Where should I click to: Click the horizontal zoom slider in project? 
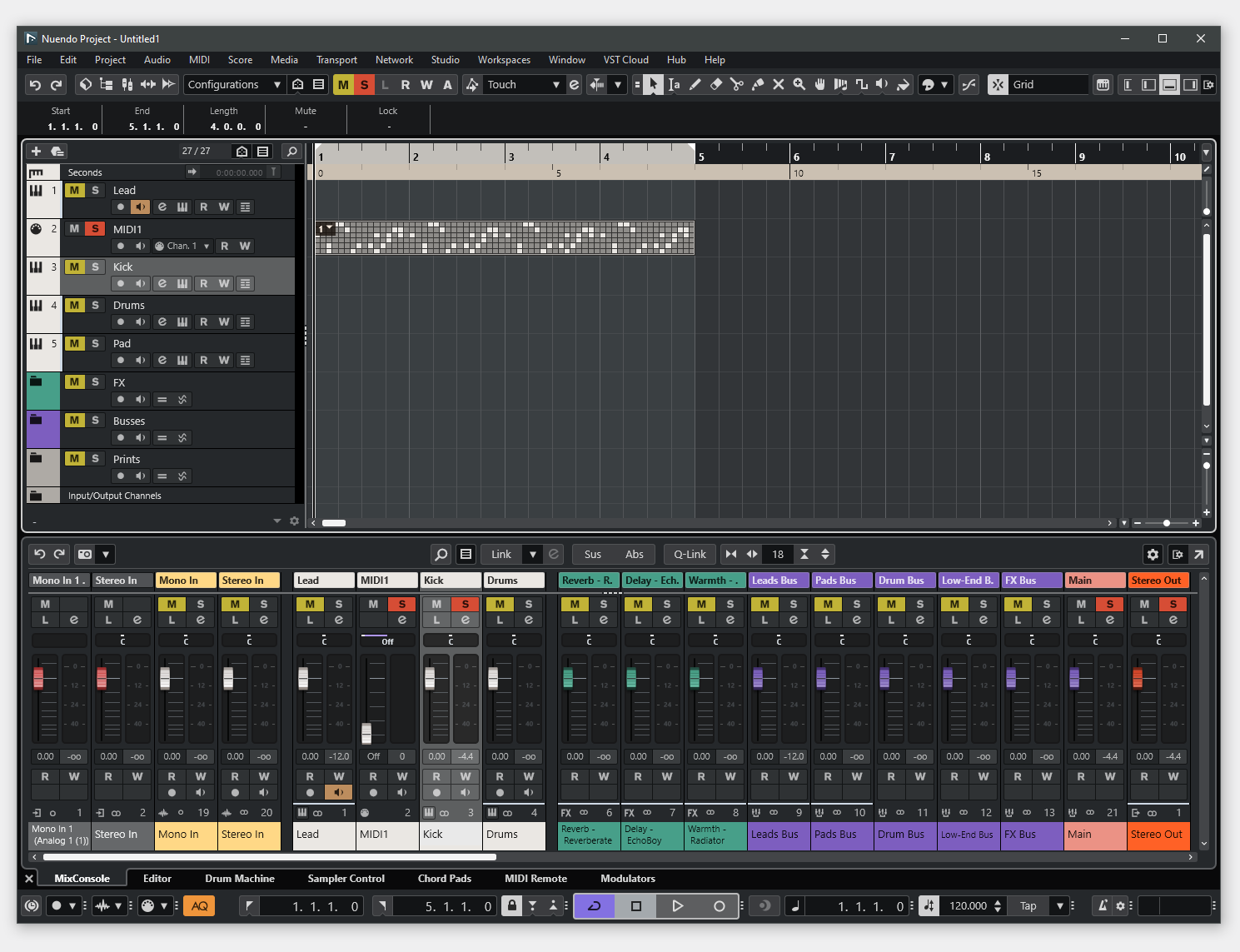click(1166, 523)
